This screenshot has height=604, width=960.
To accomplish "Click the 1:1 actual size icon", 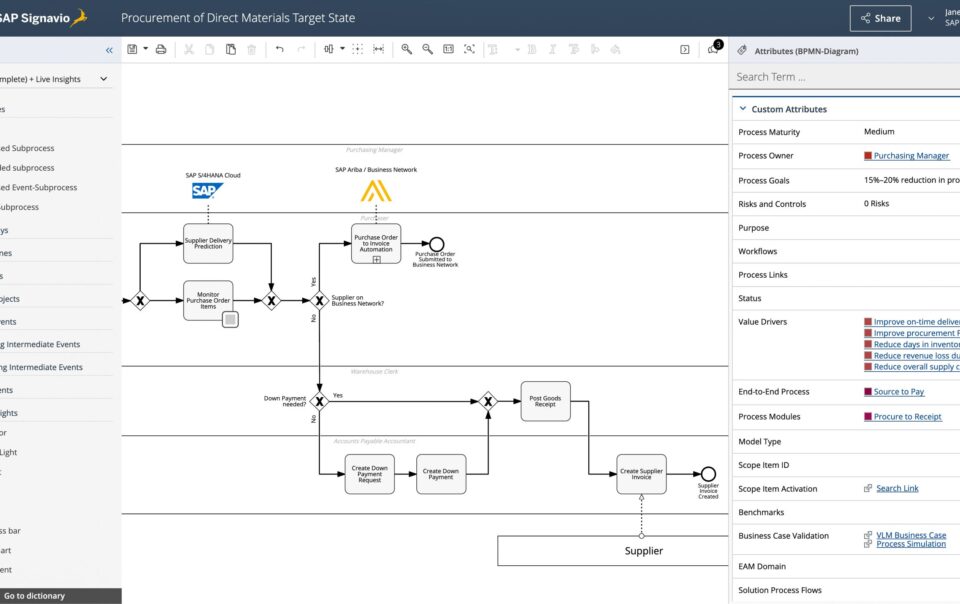I will [x=449, y=49].
